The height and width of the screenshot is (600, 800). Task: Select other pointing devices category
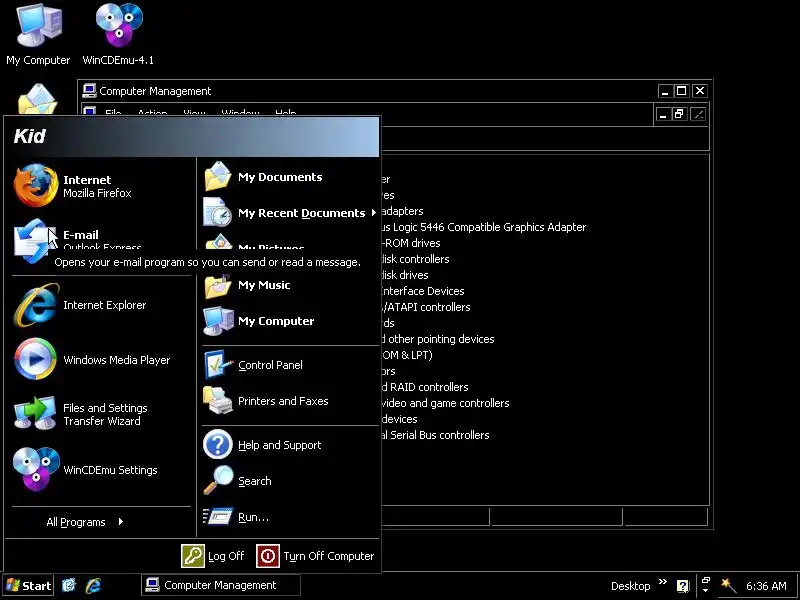point(438,339)
